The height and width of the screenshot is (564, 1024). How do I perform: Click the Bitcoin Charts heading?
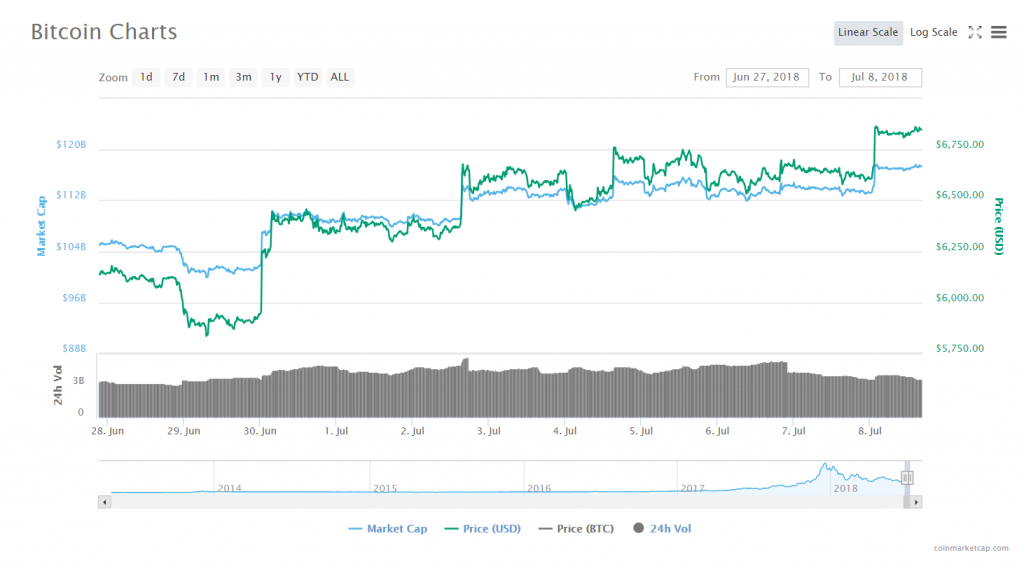click(104, 32)
